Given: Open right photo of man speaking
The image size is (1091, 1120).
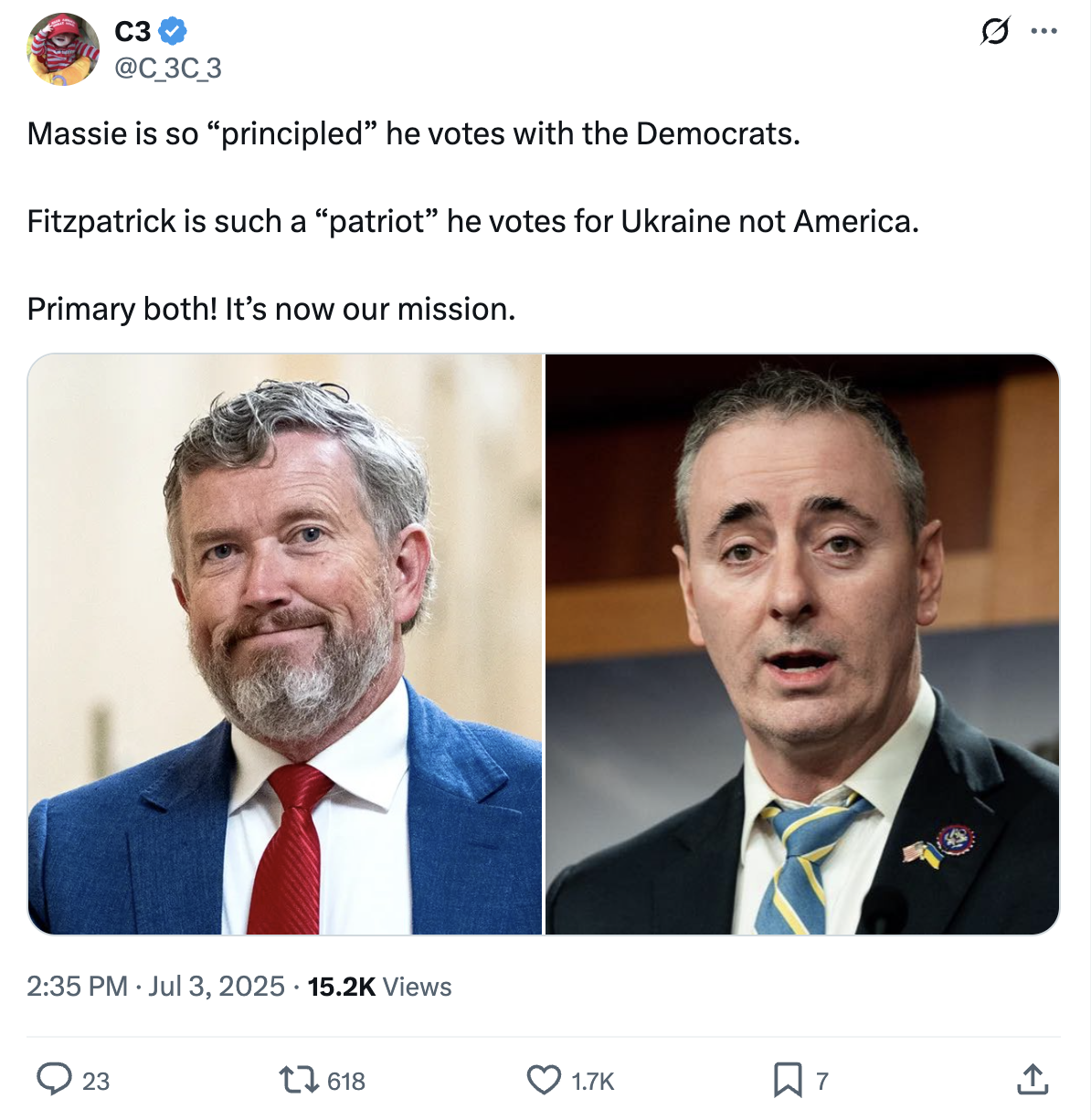Looking at the screenshot, I should click(802, 644).
